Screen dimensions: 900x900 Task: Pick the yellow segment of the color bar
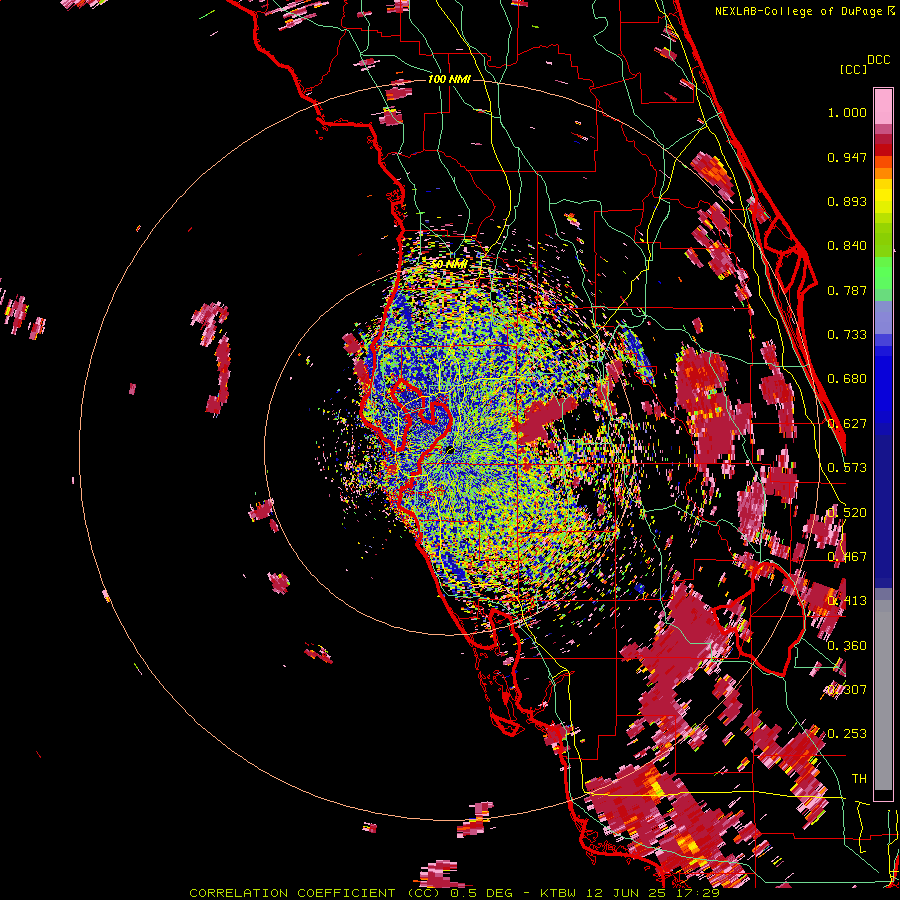point(883,196)
